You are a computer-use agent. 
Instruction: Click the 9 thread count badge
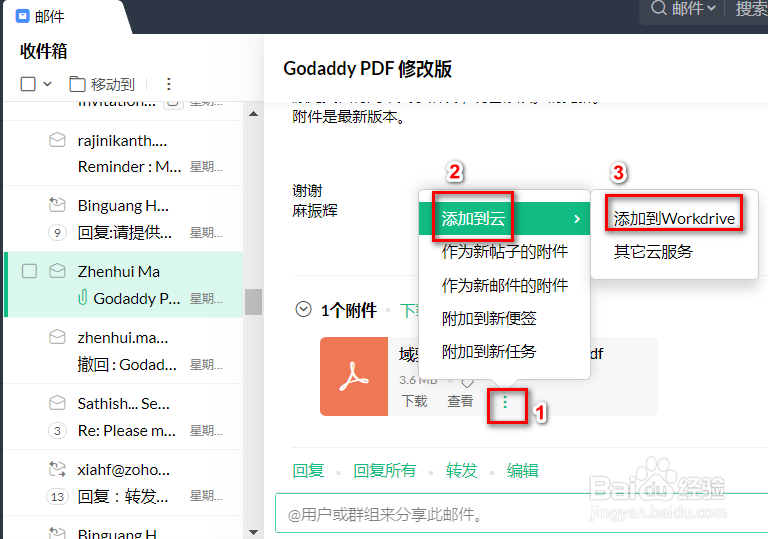[x=57, y=232]
